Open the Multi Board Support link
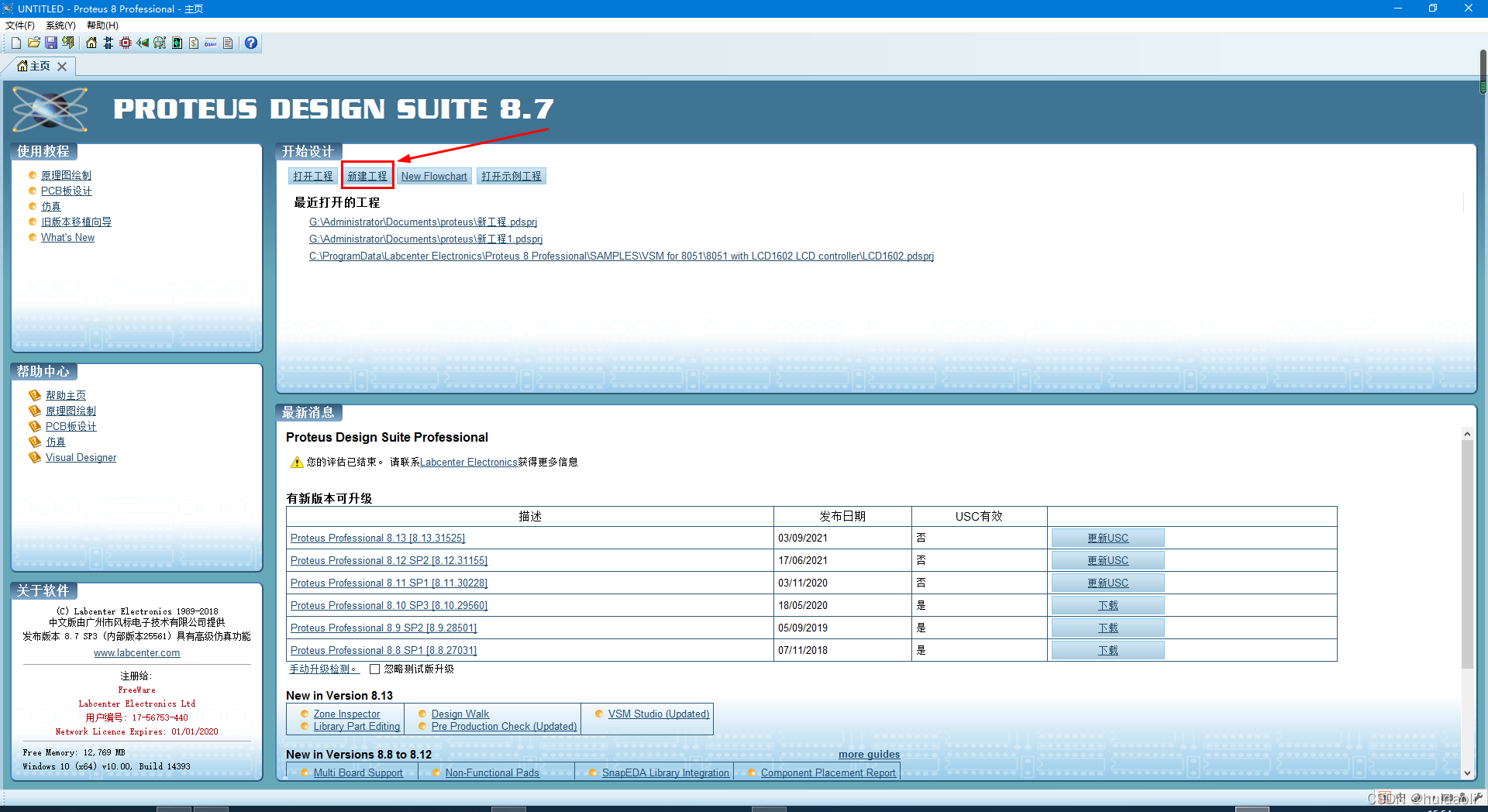Image resolution: width=1488 pixels, height=812 pixels. [x=358, y=773]
